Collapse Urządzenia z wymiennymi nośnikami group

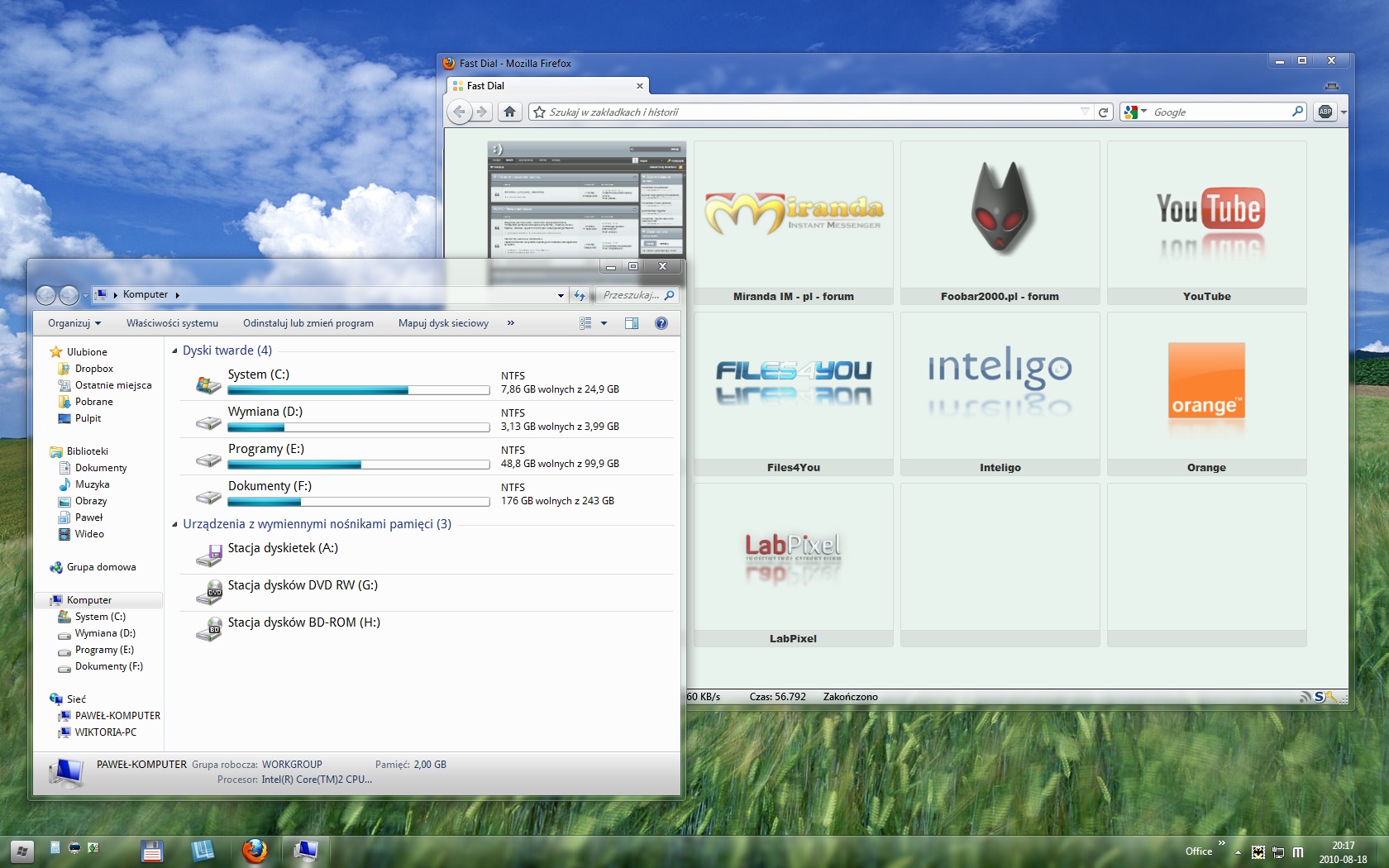tap(174, 524)
